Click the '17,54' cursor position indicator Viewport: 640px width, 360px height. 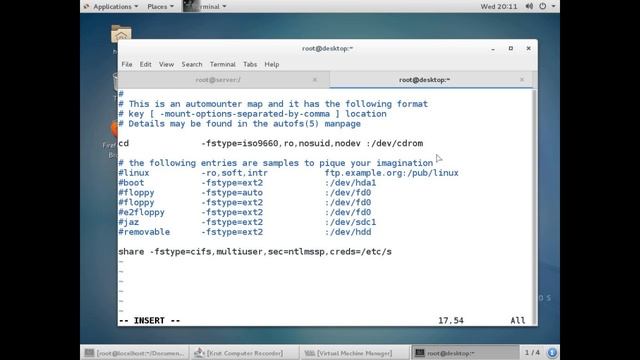click(x=451, y=321)
